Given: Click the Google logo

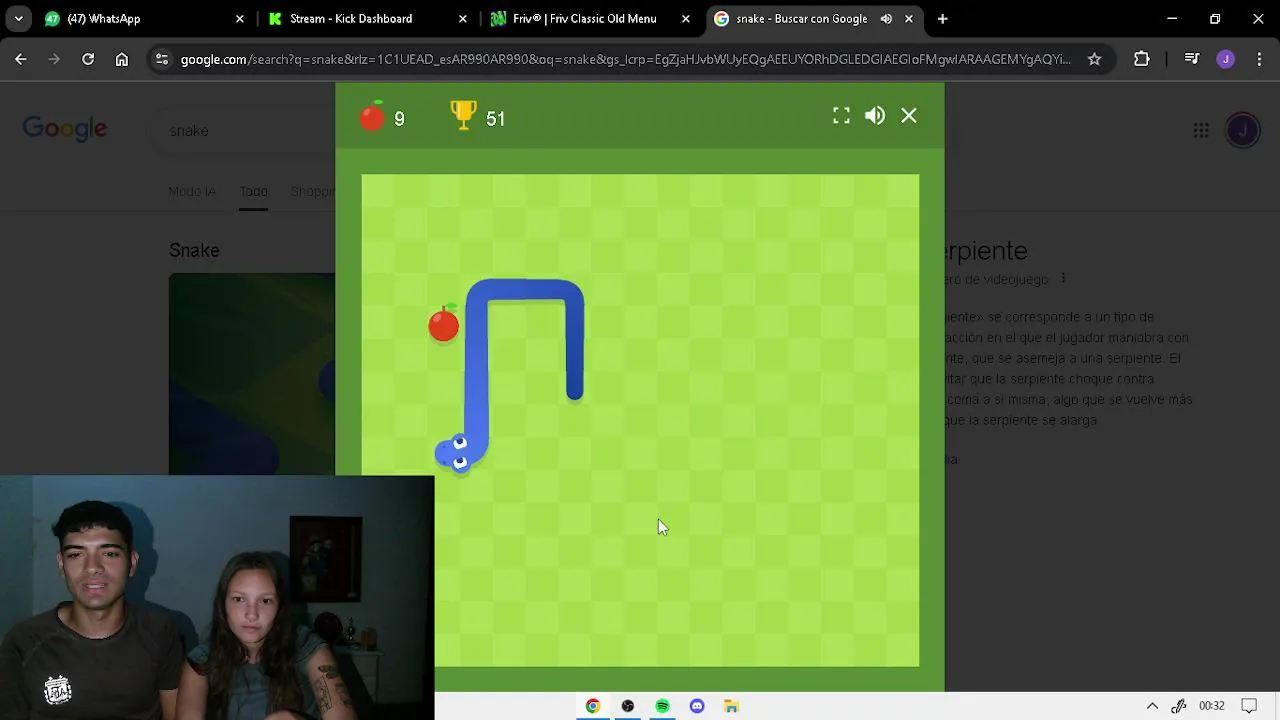Looking at the screenshot, I should (65, 129).
